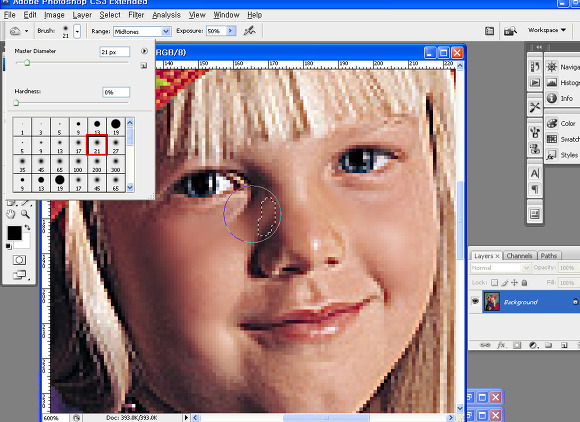Open the Layer Comps panel icon
Image resolution: width=580 pixels, height=422 pixels.
click(535, 214)
